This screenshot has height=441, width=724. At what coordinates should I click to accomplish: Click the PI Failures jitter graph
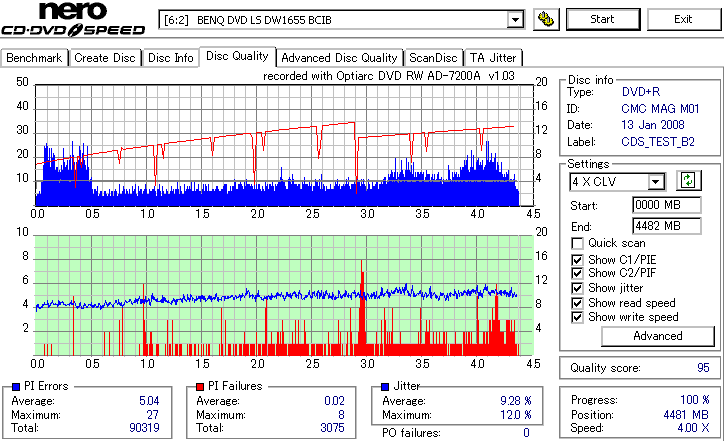click(284, 296)
